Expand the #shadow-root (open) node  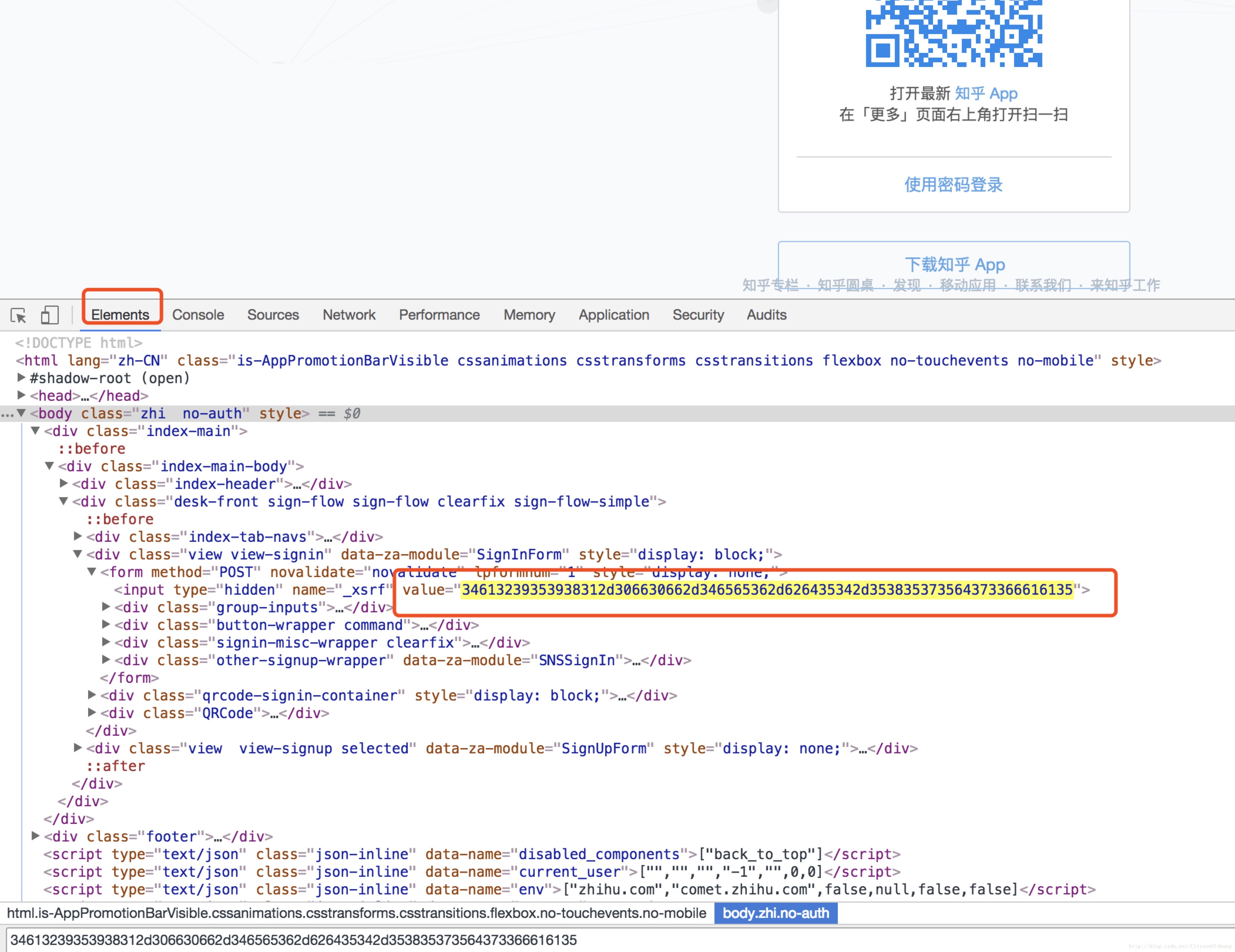[21, 377]
